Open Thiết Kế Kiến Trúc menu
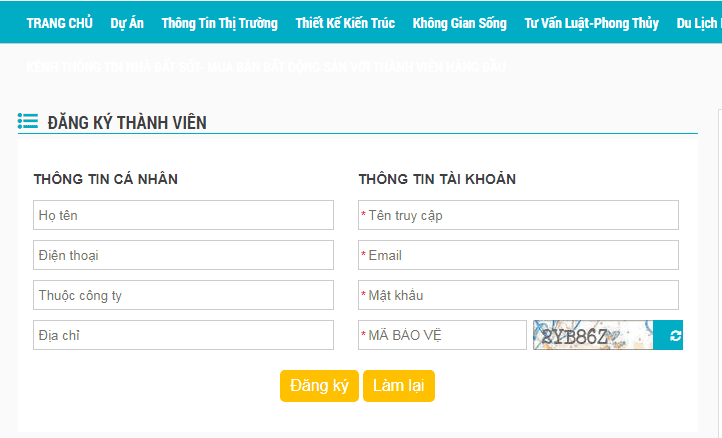The width and height of the screenshot is (722, 438). click(345, 23)
